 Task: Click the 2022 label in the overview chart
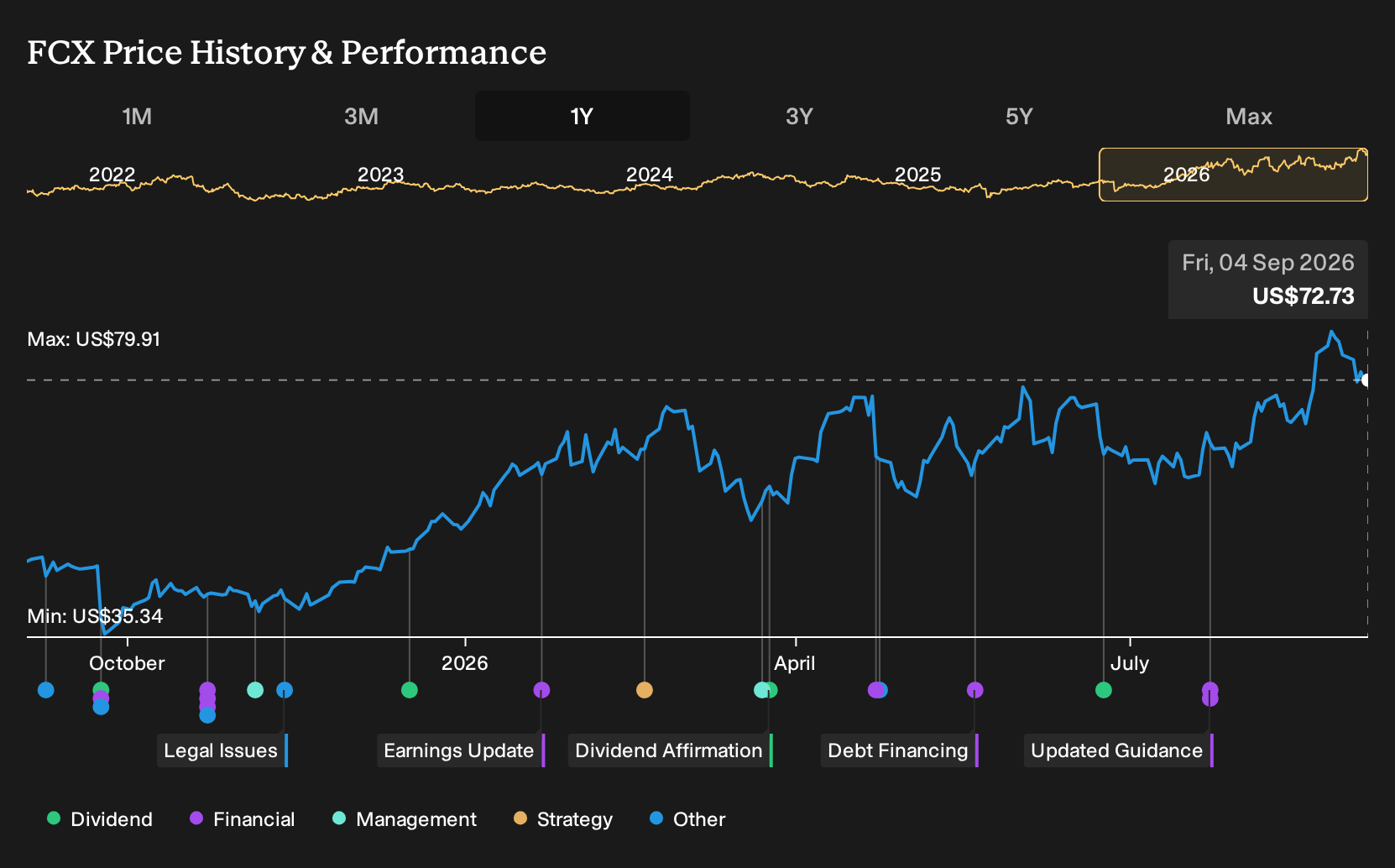coord(112,175)
